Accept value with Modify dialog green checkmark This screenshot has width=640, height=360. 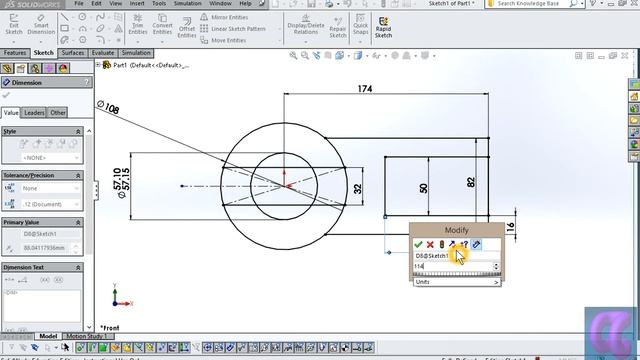[418, 244]
